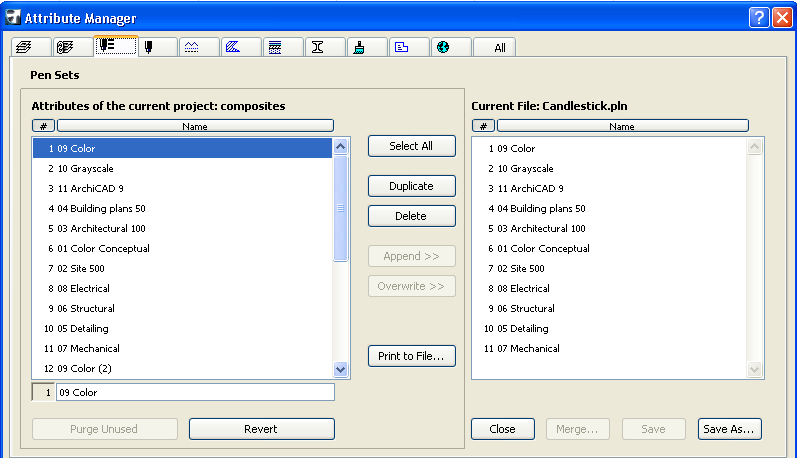Click the Overwrite >> button
Screen dimensions: 797x458
pos(412,286)
